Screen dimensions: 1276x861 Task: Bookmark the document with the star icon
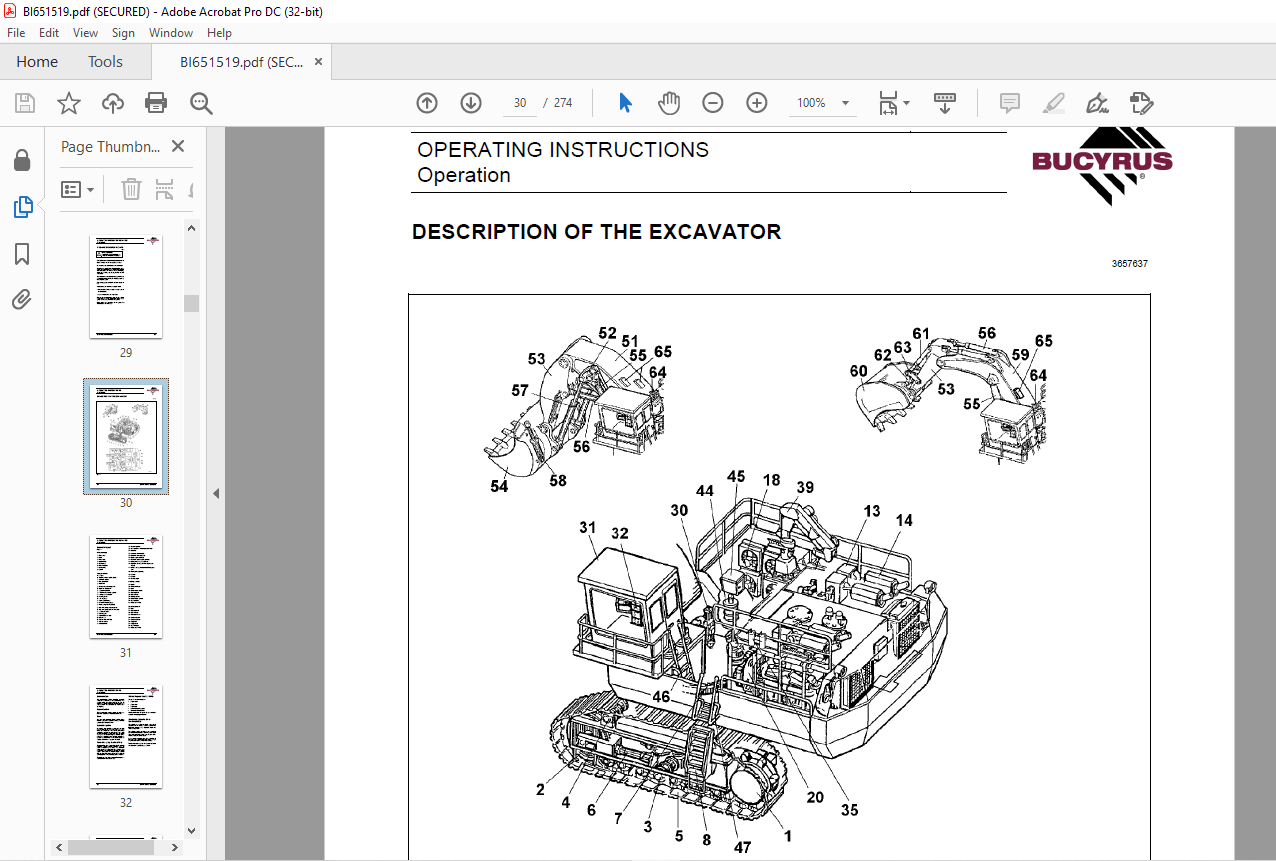68,103
